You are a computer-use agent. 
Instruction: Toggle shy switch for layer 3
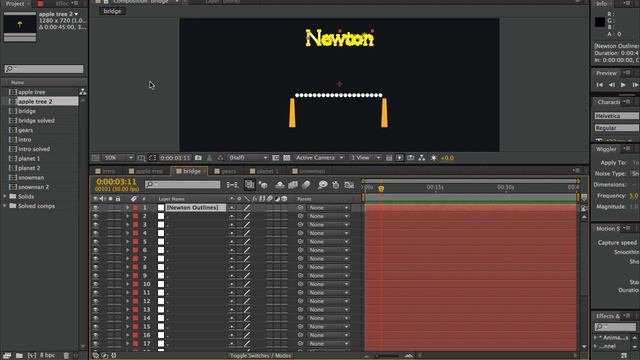[232, 224]
